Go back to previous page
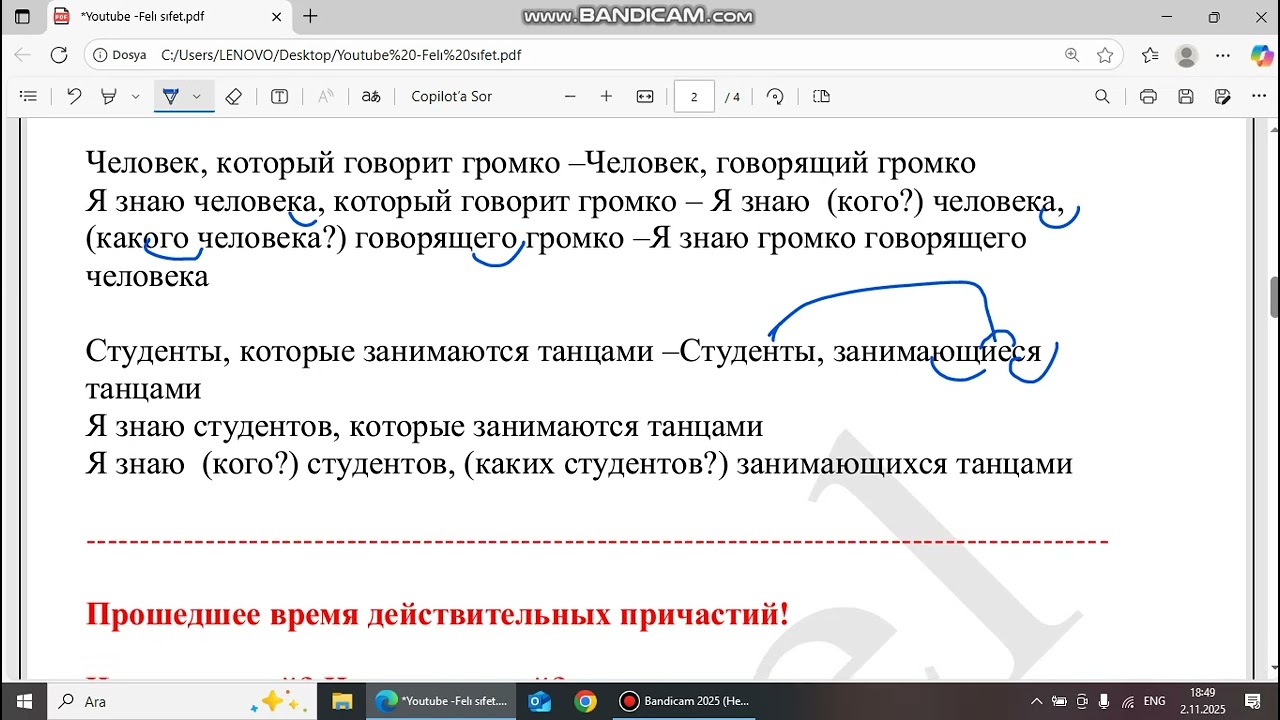Screen dimensions: 1280x720 coord(22,55)
